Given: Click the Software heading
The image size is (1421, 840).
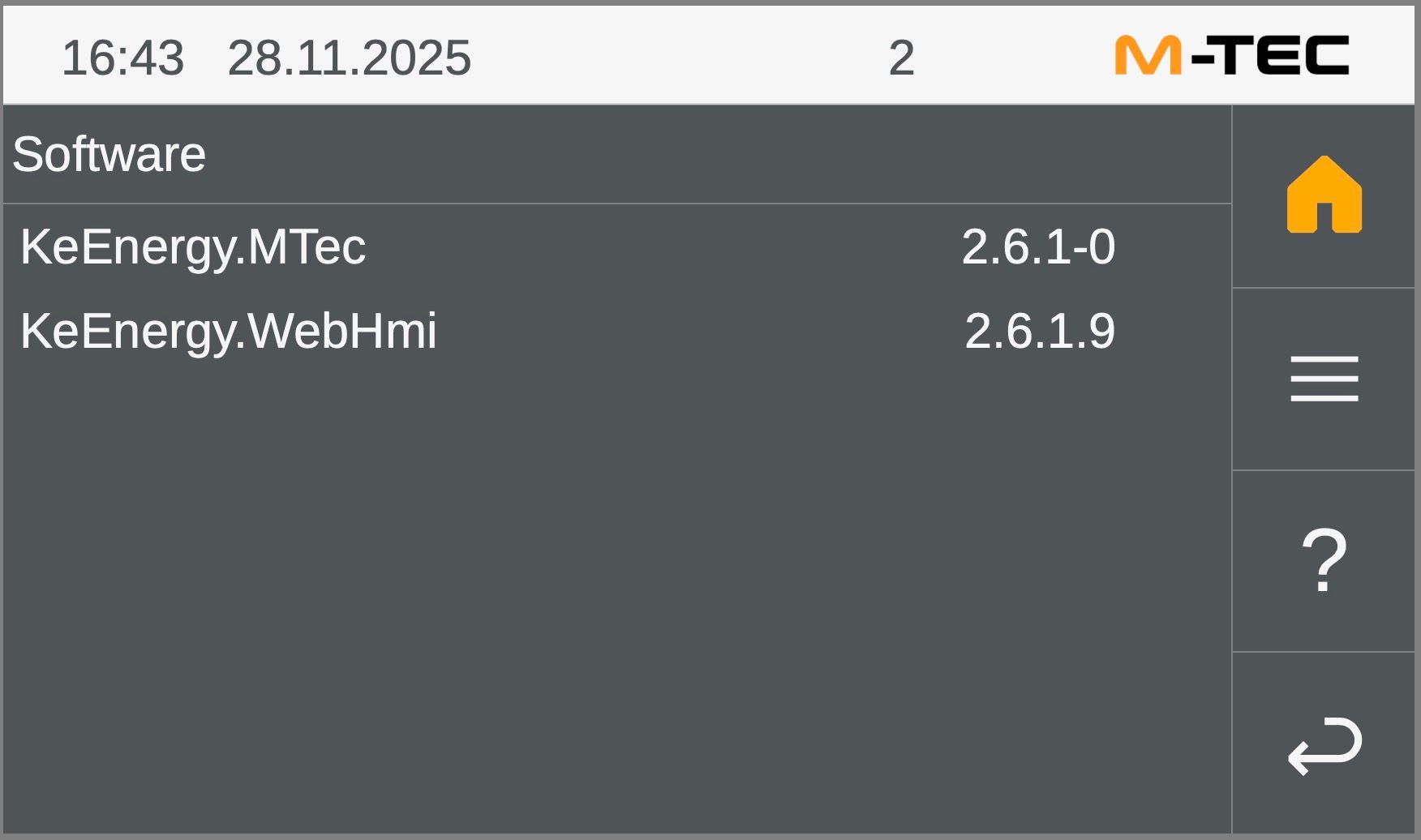Looking at the screenshot, I should click(x=109, y=154).
